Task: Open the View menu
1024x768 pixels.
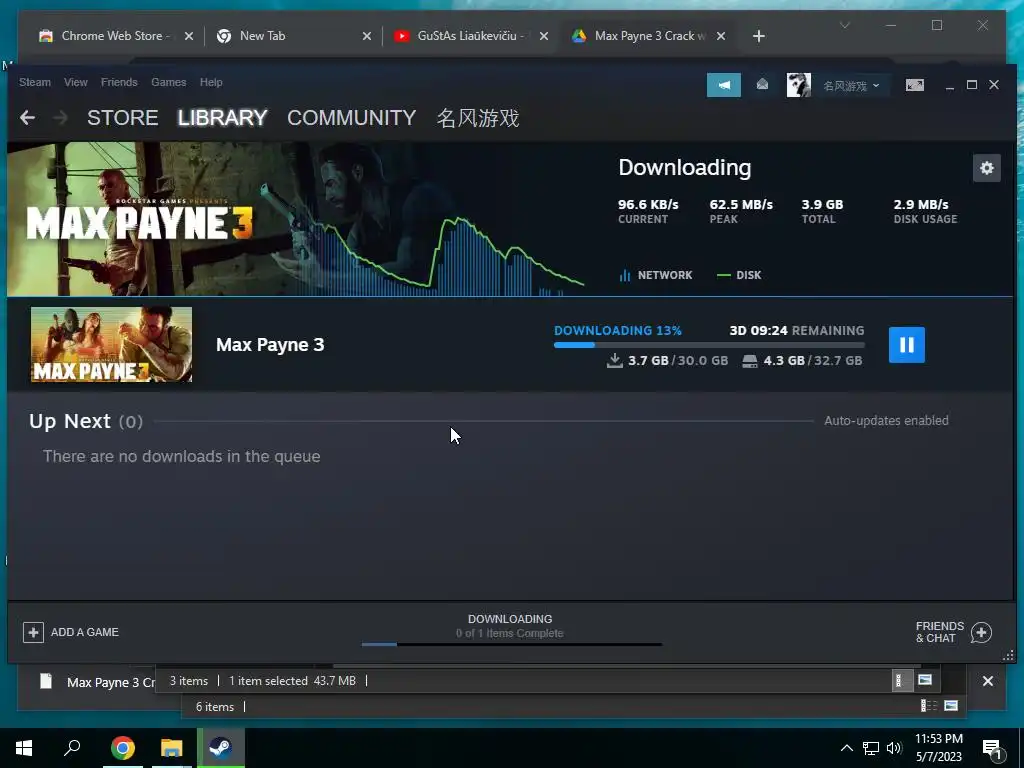Action: click(x=76, y=82)
